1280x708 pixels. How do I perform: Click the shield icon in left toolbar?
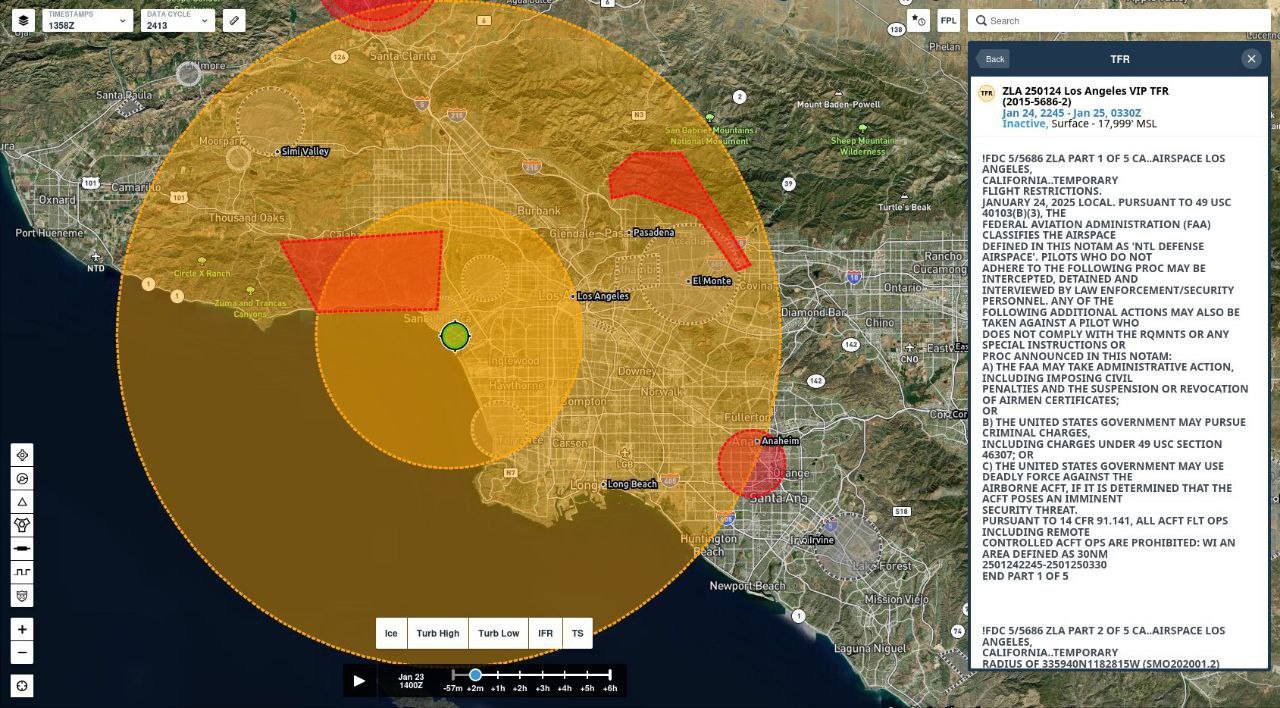(x=22, y=596)
